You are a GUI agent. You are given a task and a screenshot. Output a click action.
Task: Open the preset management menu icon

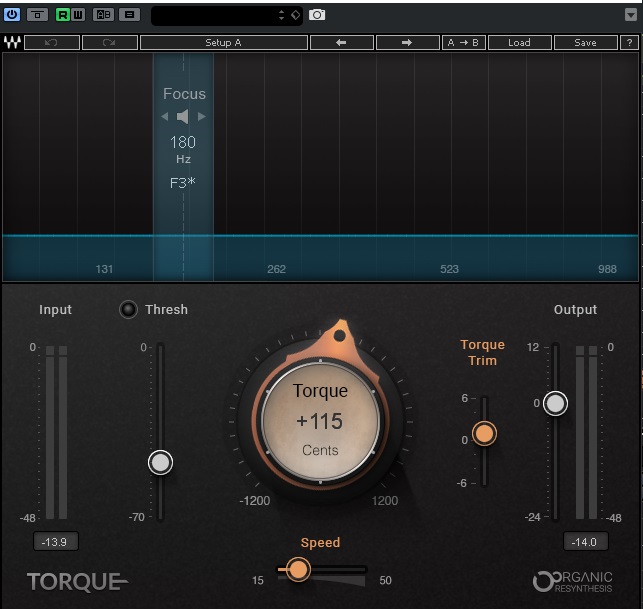pyautogui.click(x=129, y=15)
